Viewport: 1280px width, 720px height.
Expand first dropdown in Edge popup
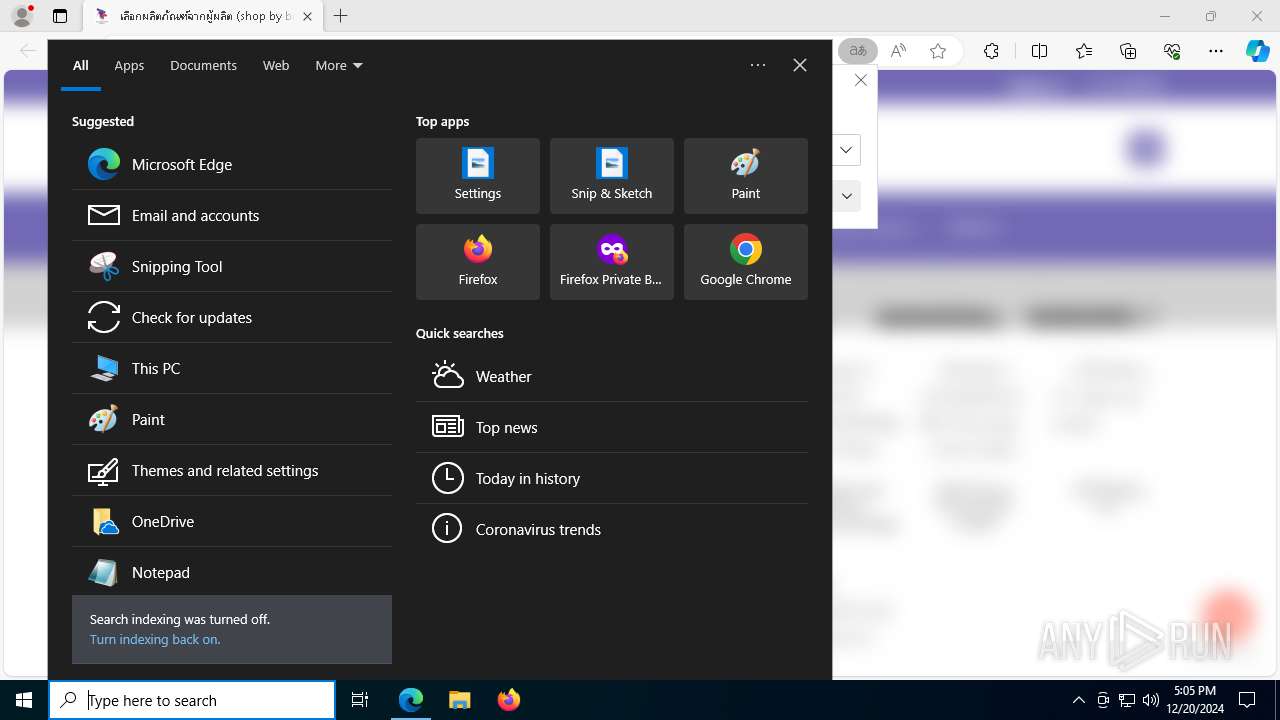tap(846, 150)
